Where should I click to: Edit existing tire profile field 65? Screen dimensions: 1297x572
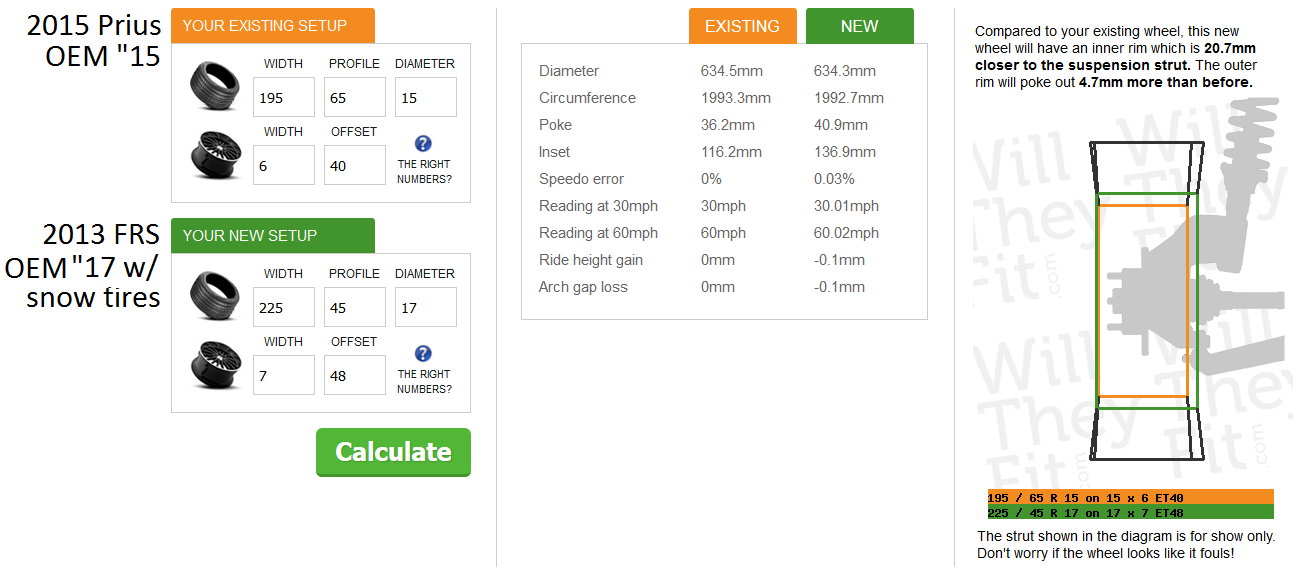(355, 97)
